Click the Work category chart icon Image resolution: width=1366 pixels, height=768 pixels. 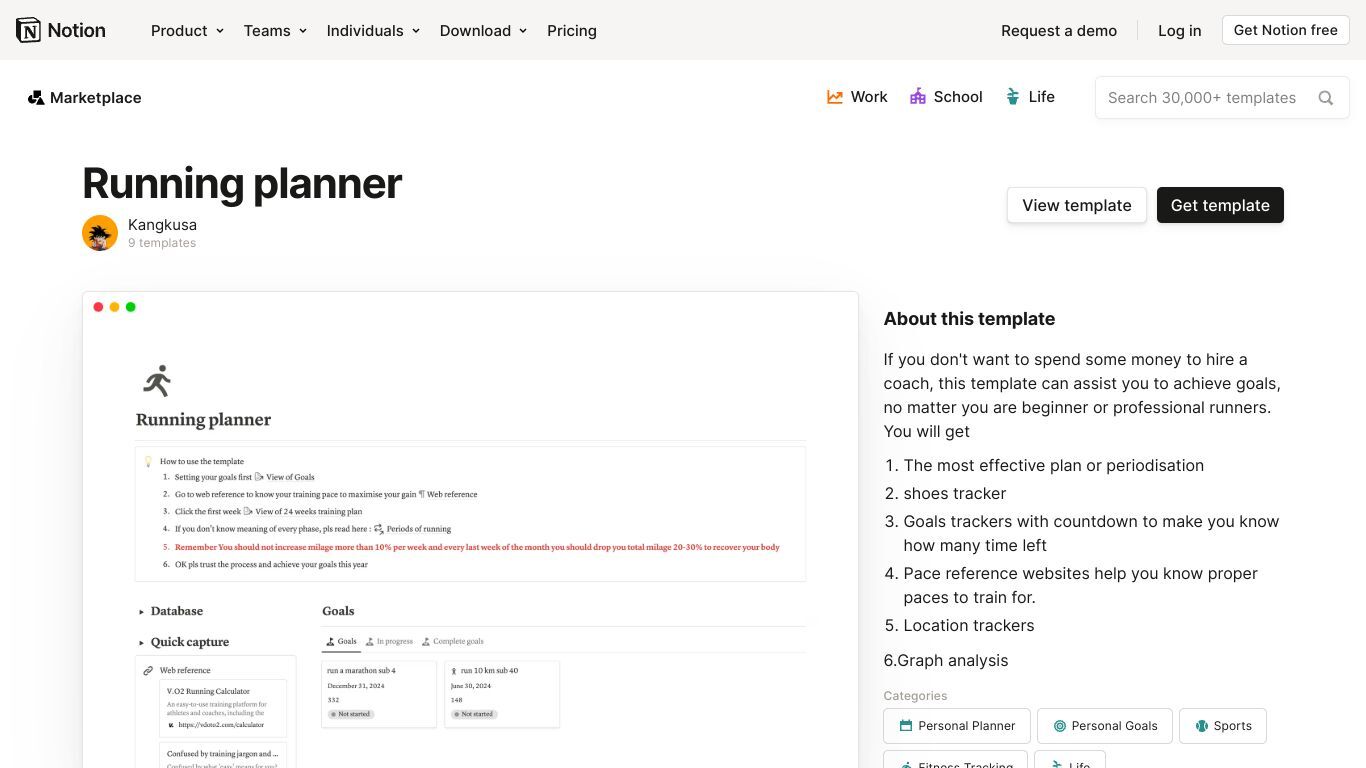[835, 97]
